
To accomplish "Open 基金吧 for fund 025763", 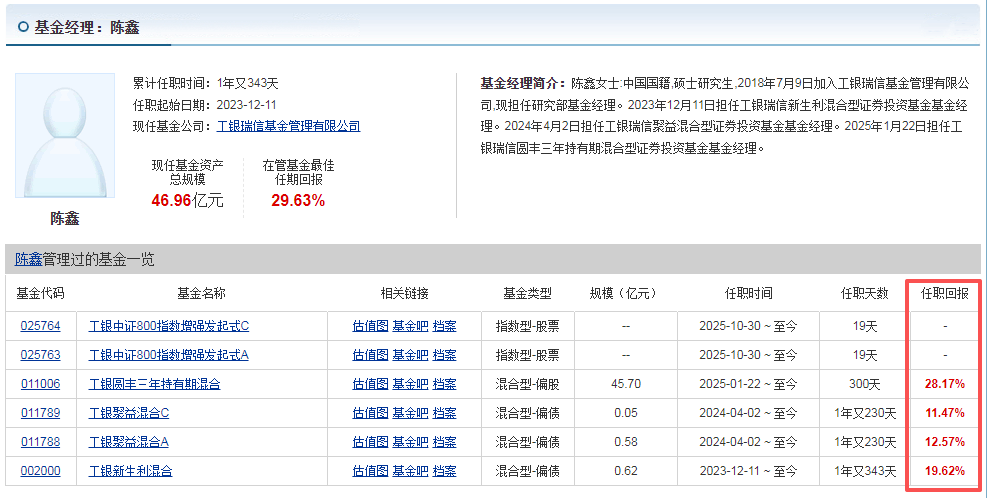I will tap(410, 355).
